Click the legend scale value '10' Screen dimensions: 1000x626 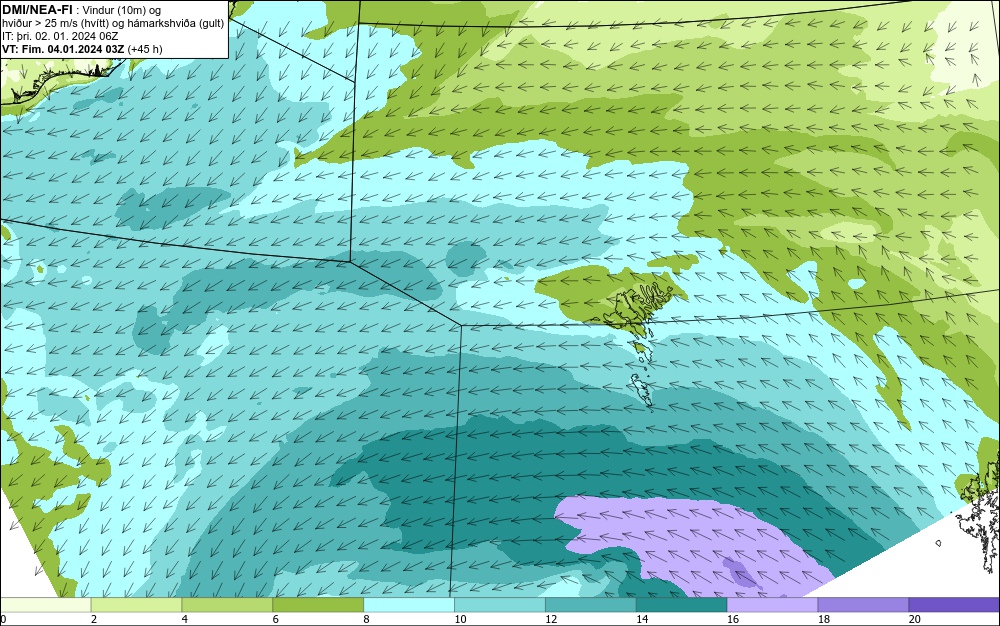pos(460,619)
